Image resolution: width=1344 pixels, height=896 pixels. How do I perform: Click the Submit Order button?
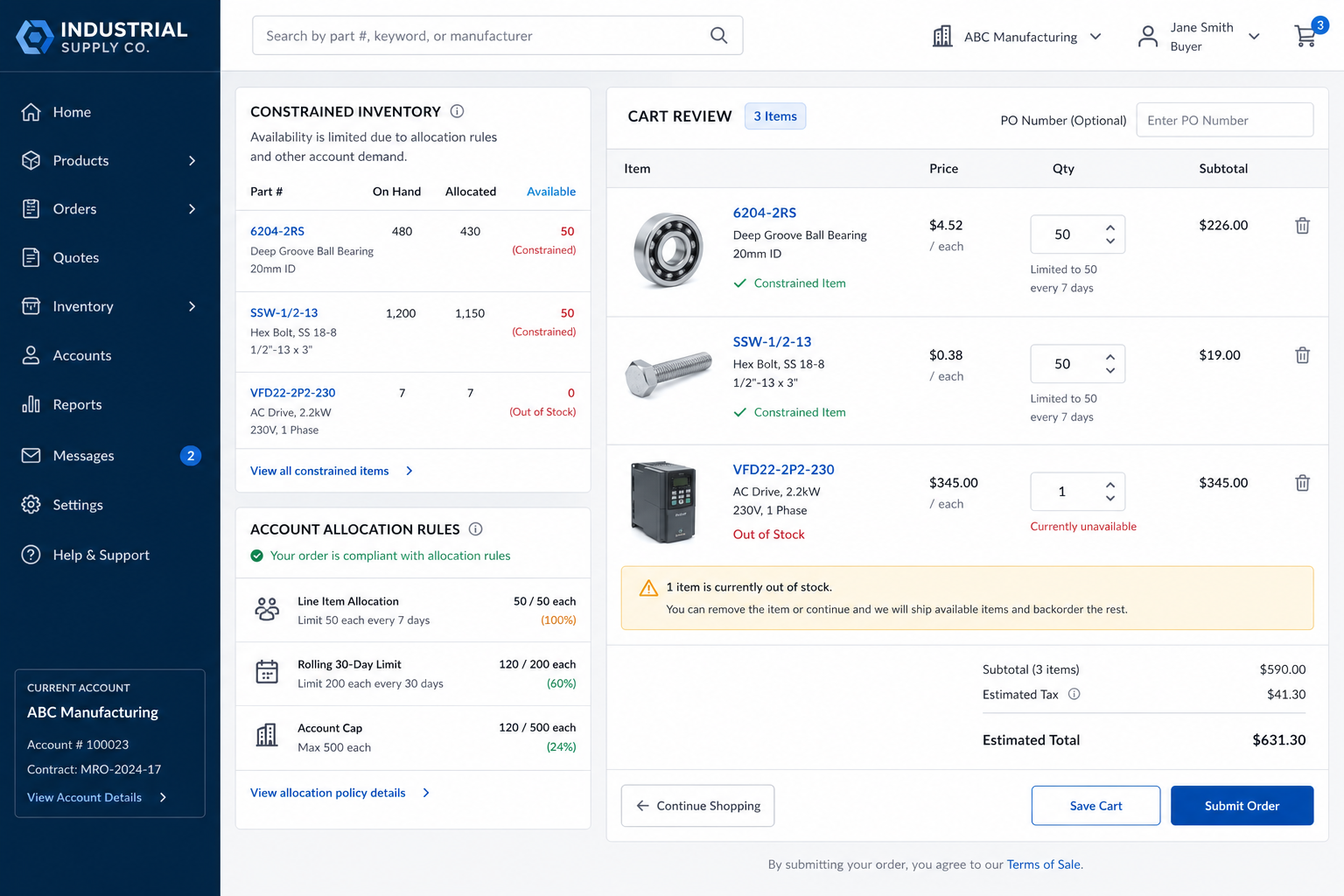(x=1242, y=806)
